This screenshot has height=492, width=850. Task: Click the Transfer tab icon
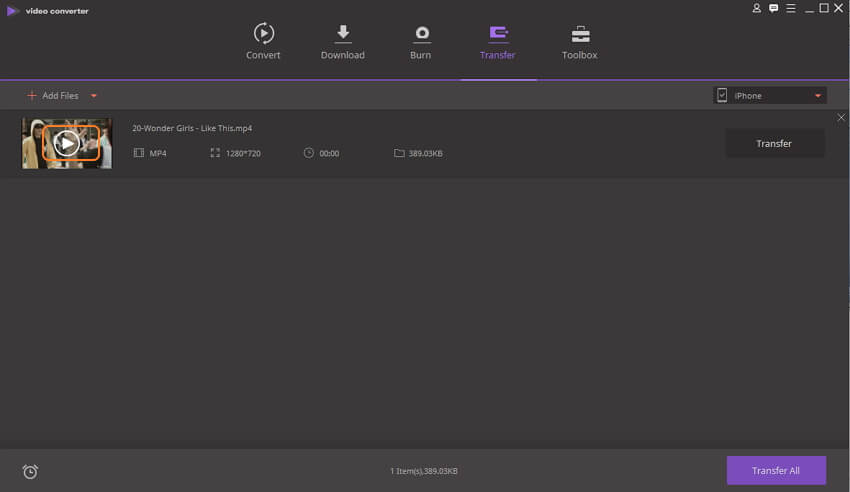coord(497,34)
